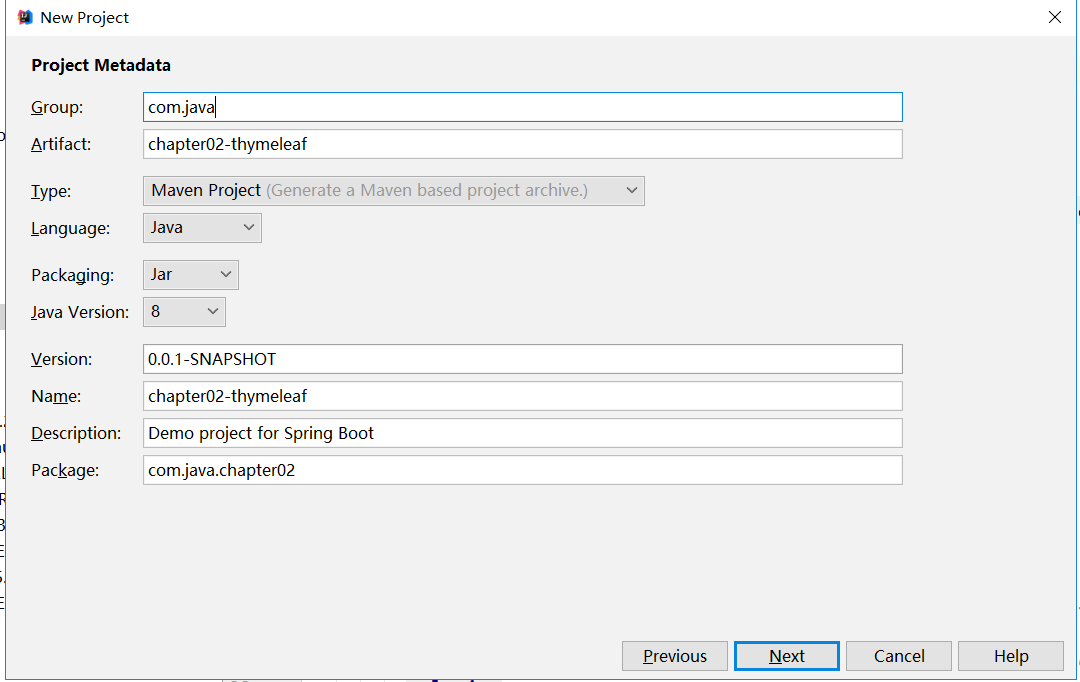Image resolution: width=1080 pixels, height=682 pixels.
Task: Open the Packaging Jar dropdown
Action: click(x=191, y=275)
